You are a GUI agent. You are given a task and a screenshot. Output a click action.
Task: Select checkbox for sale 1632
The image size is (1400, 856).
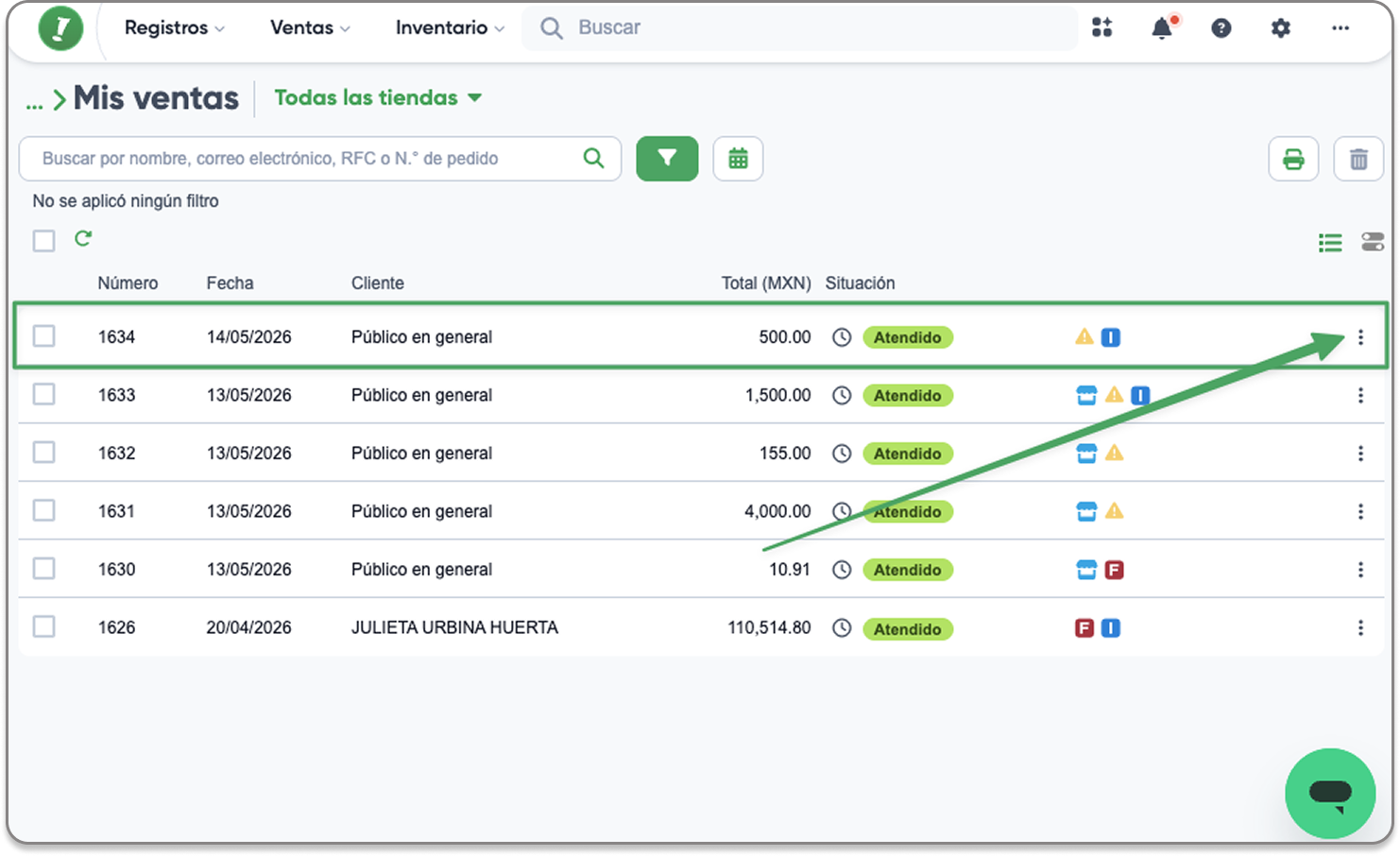[43, 452]
